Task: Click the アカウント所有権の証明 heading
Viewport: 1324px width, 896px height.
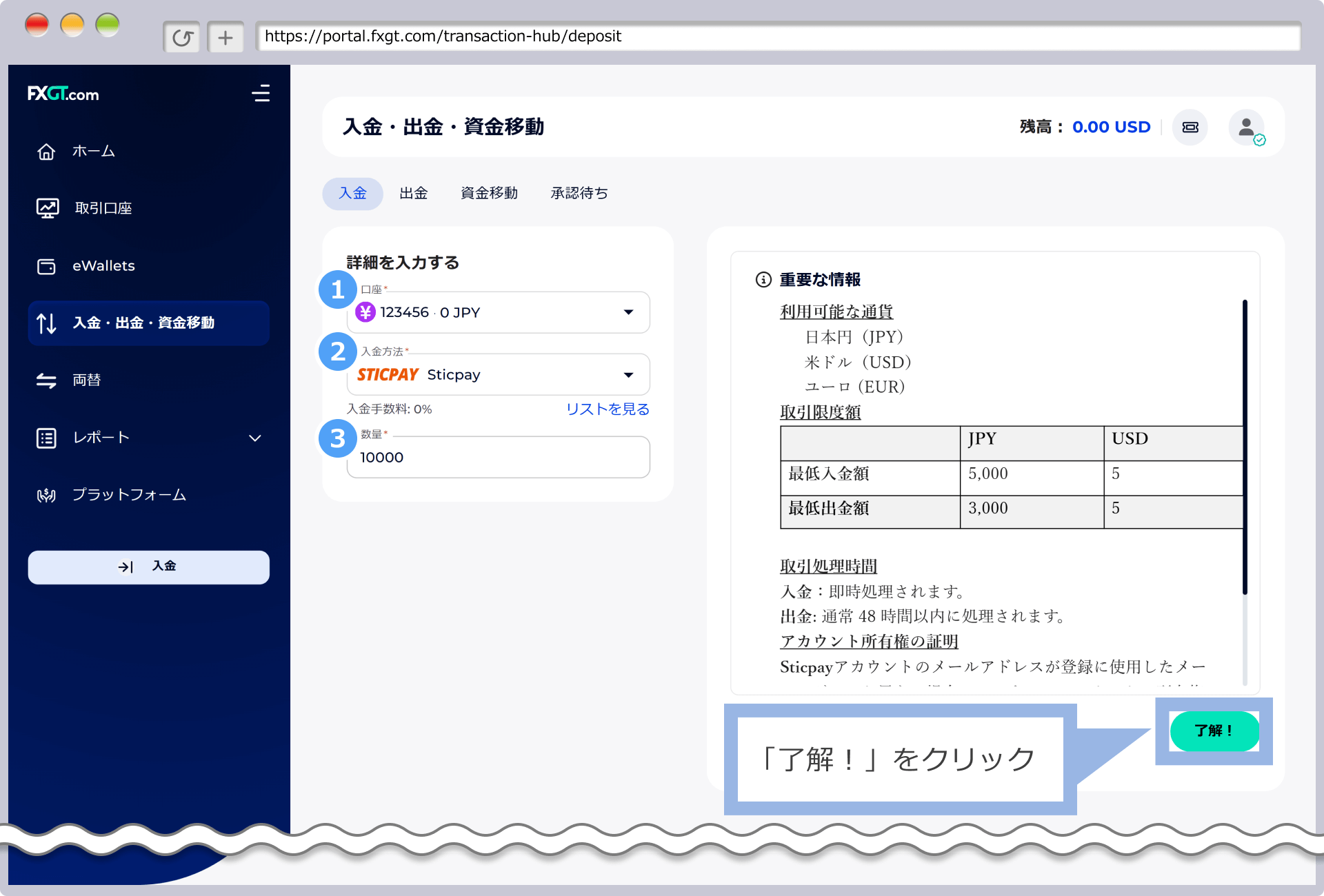Action: (x=869, y=641)
